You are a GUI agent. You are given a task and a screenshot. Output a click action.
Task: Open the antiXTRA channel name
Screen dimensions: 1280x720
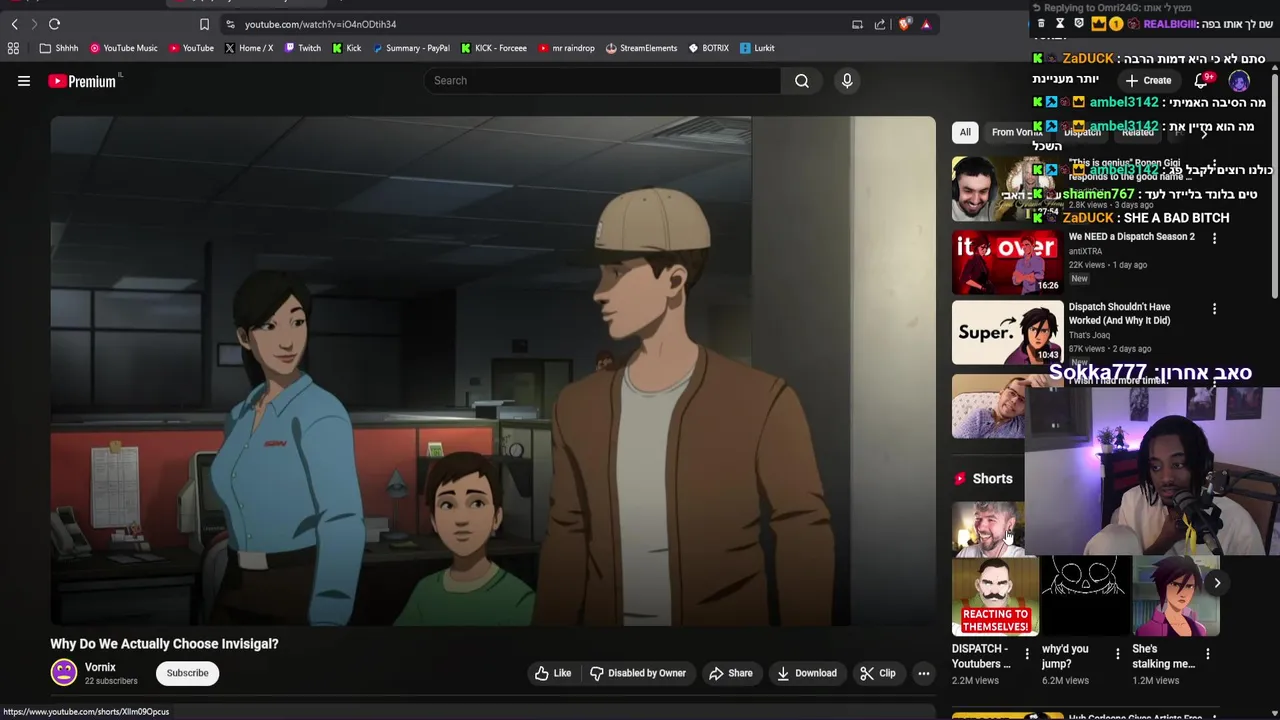click(x=1085, y=251)
